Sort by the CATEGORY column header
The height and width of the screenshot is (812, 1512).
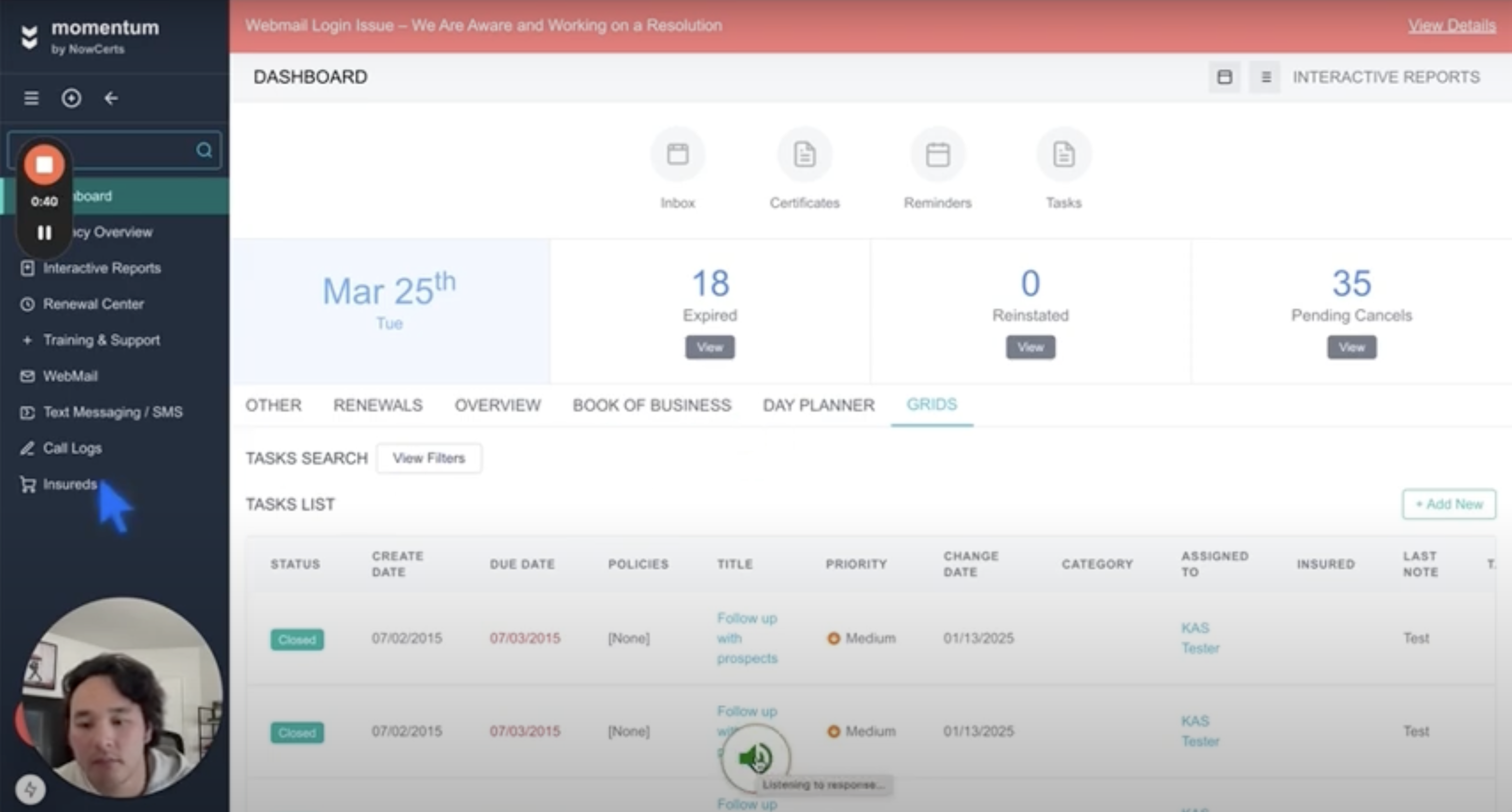(x=1097, y=564)
